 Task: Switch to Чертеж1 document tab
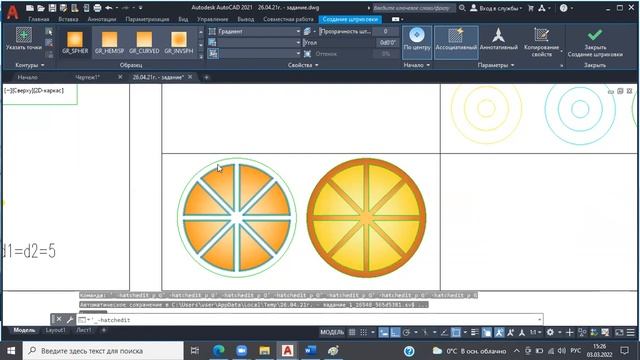click(87, 77)
